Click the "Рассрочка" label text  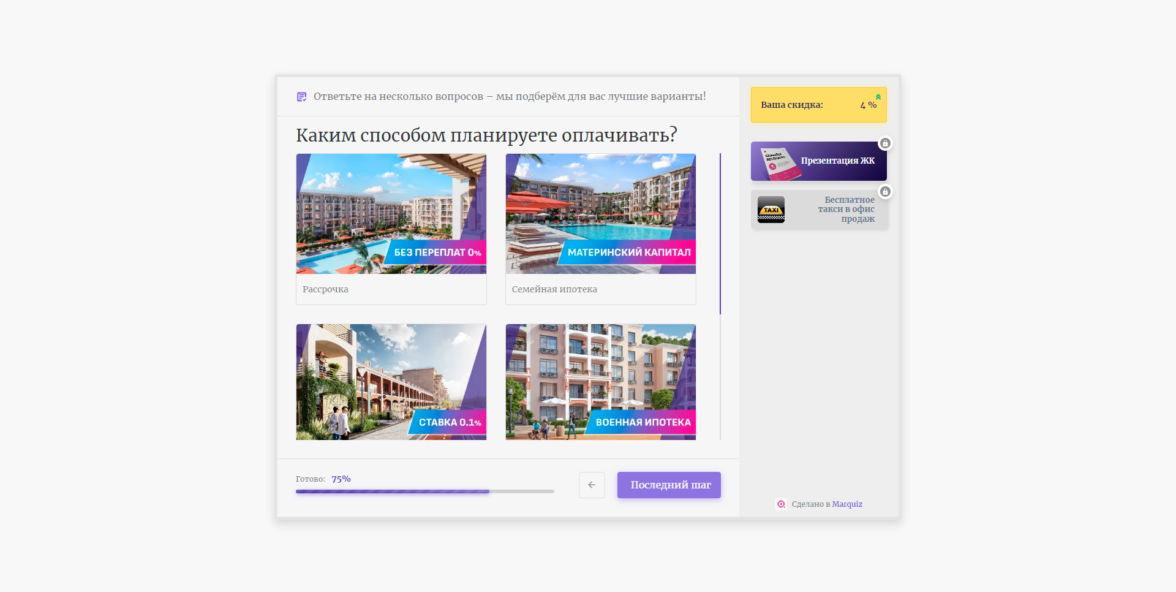(326, 289)
